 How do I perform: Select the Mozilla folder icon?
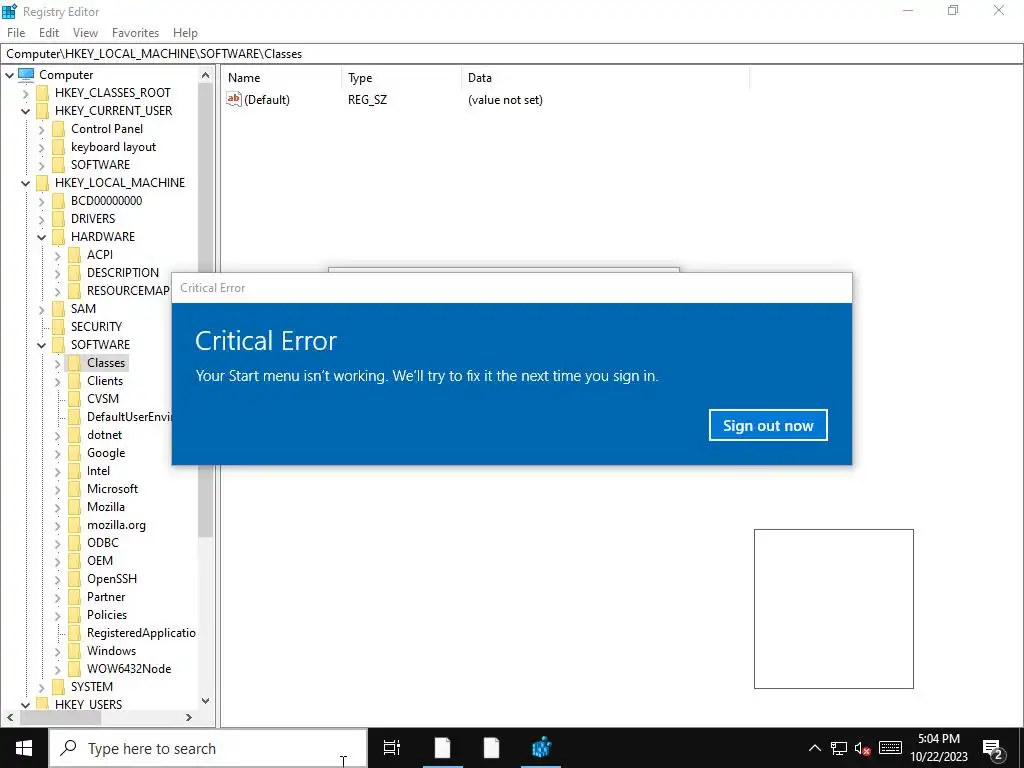74,507
